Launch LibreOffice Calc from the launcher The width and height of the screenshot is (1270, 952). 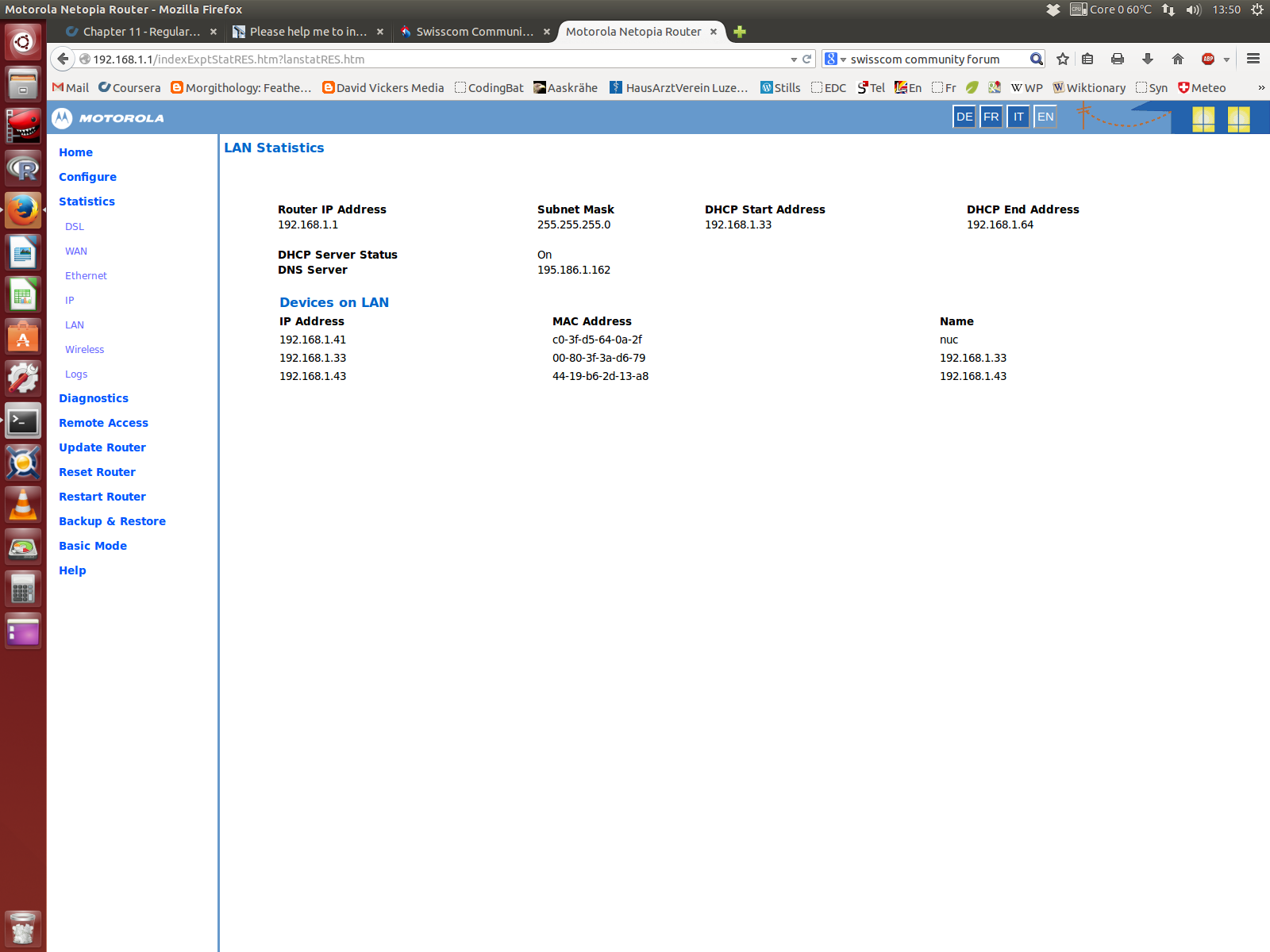tap(23, 294)
